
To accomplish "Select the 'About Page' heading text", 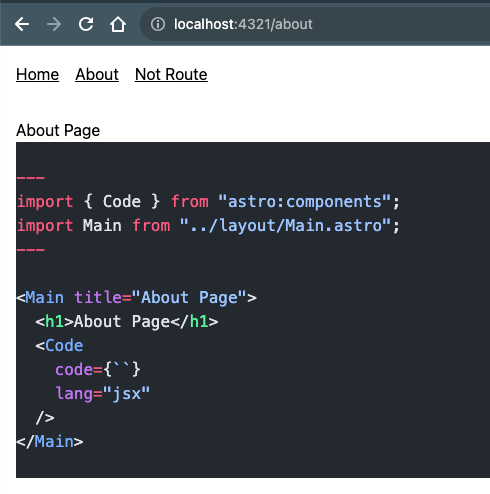I will click(x=58, y=130).
